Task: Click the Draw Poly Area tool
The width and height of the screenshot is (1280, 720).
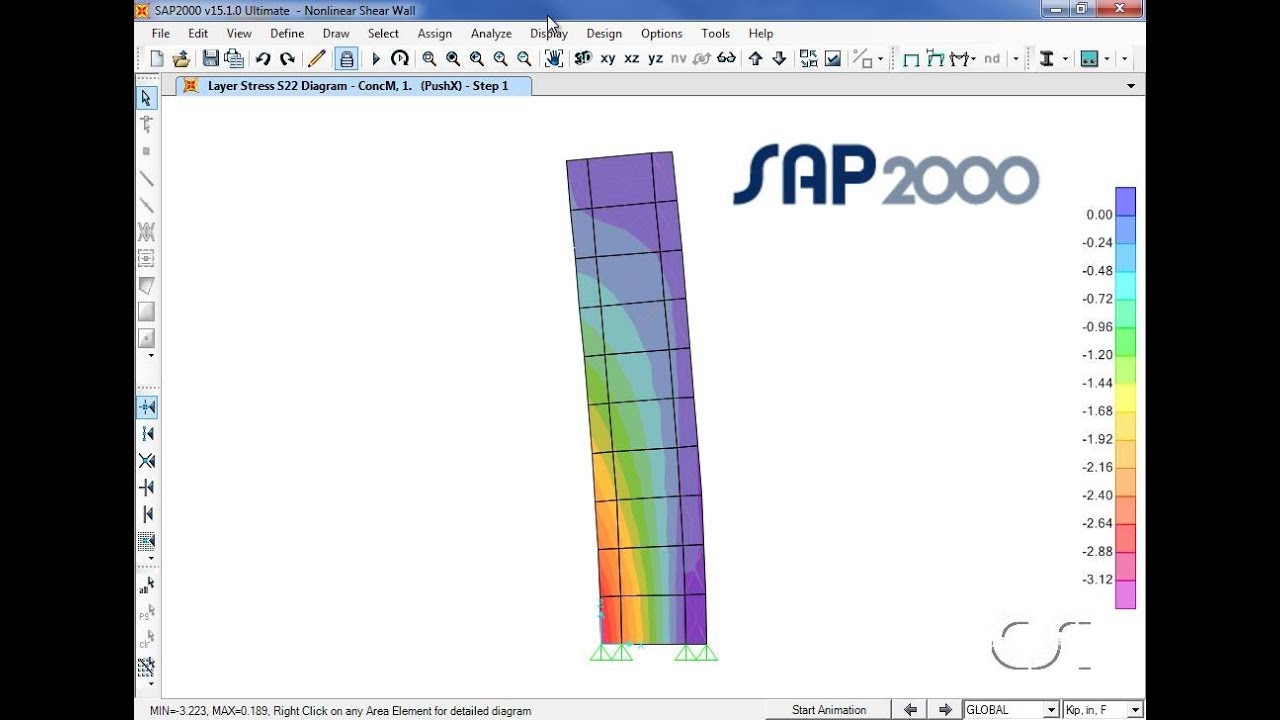Action: tap(146, 286)
